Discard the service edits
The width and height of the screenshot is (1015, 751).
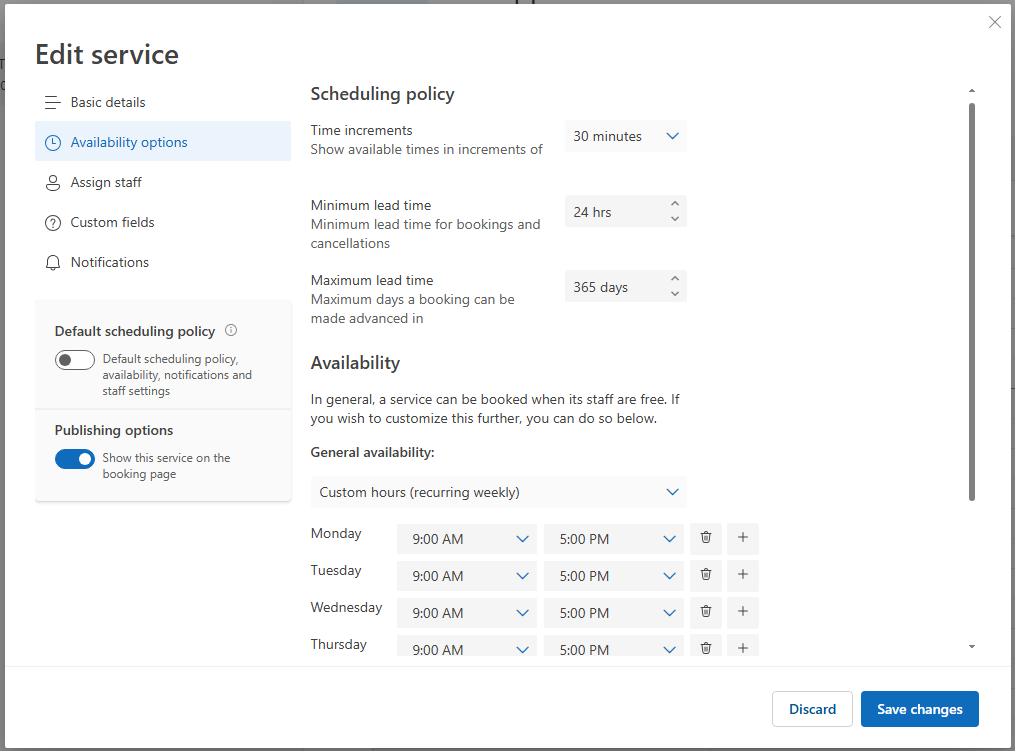click(x=812, y=709)
